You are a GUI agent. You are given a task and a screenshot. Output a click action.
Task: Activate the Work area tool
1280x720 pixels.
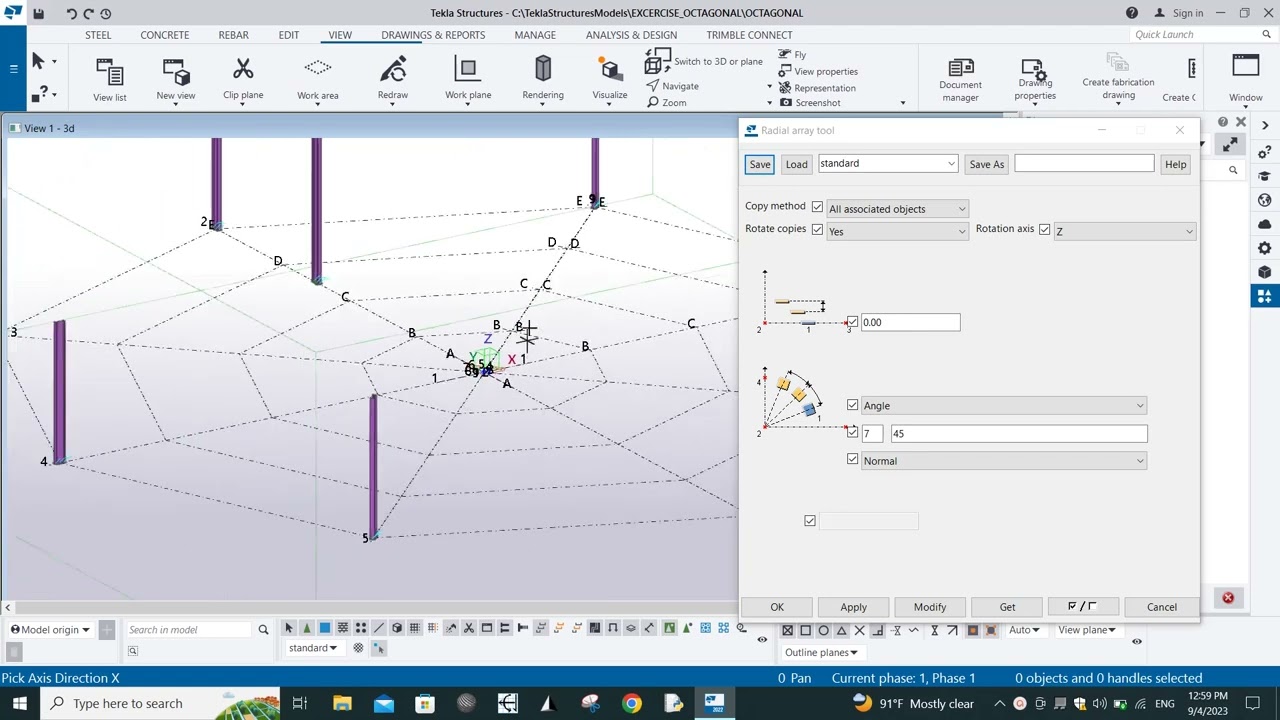[317, 80]
